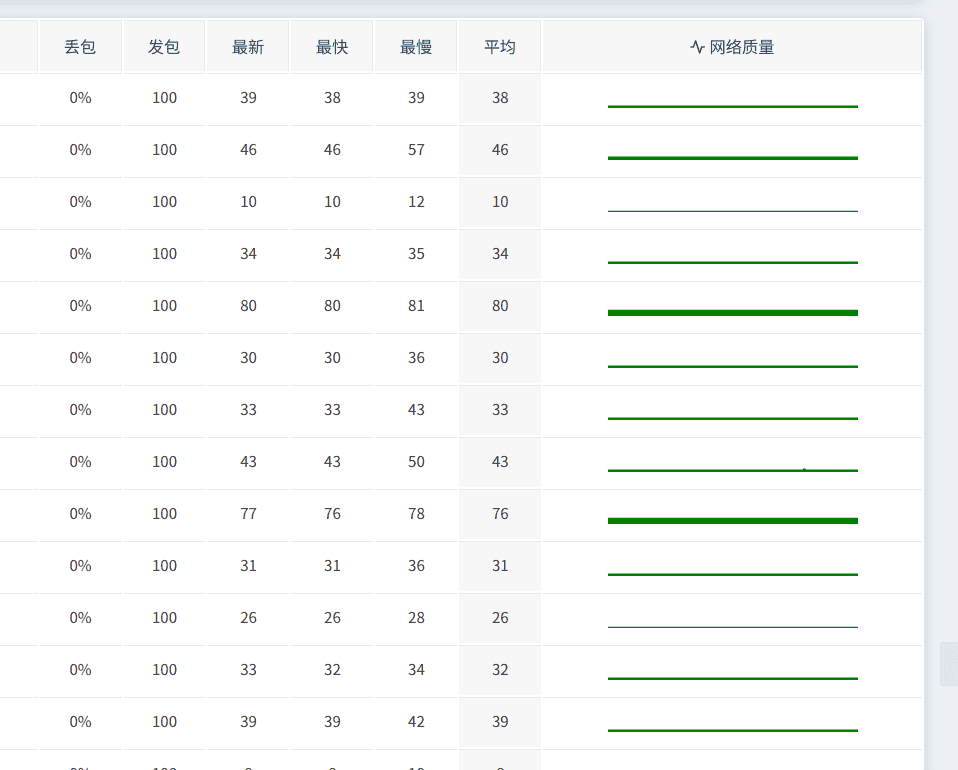Click the thick quality bar in the average 80 row
The image size is (958, 770).
(x=732, y=313)
